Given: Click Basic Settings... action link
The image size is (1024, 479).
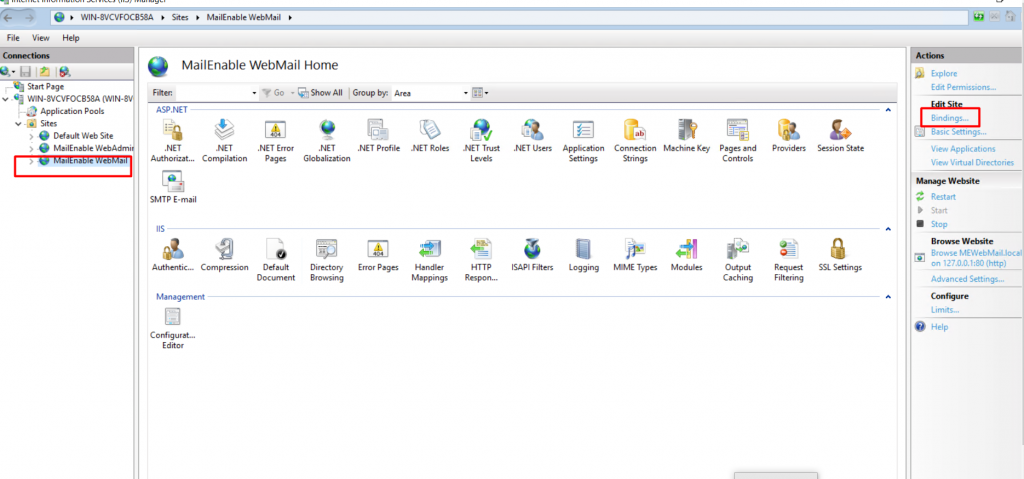Looking at the screenshot, I should tap(958, 132).
